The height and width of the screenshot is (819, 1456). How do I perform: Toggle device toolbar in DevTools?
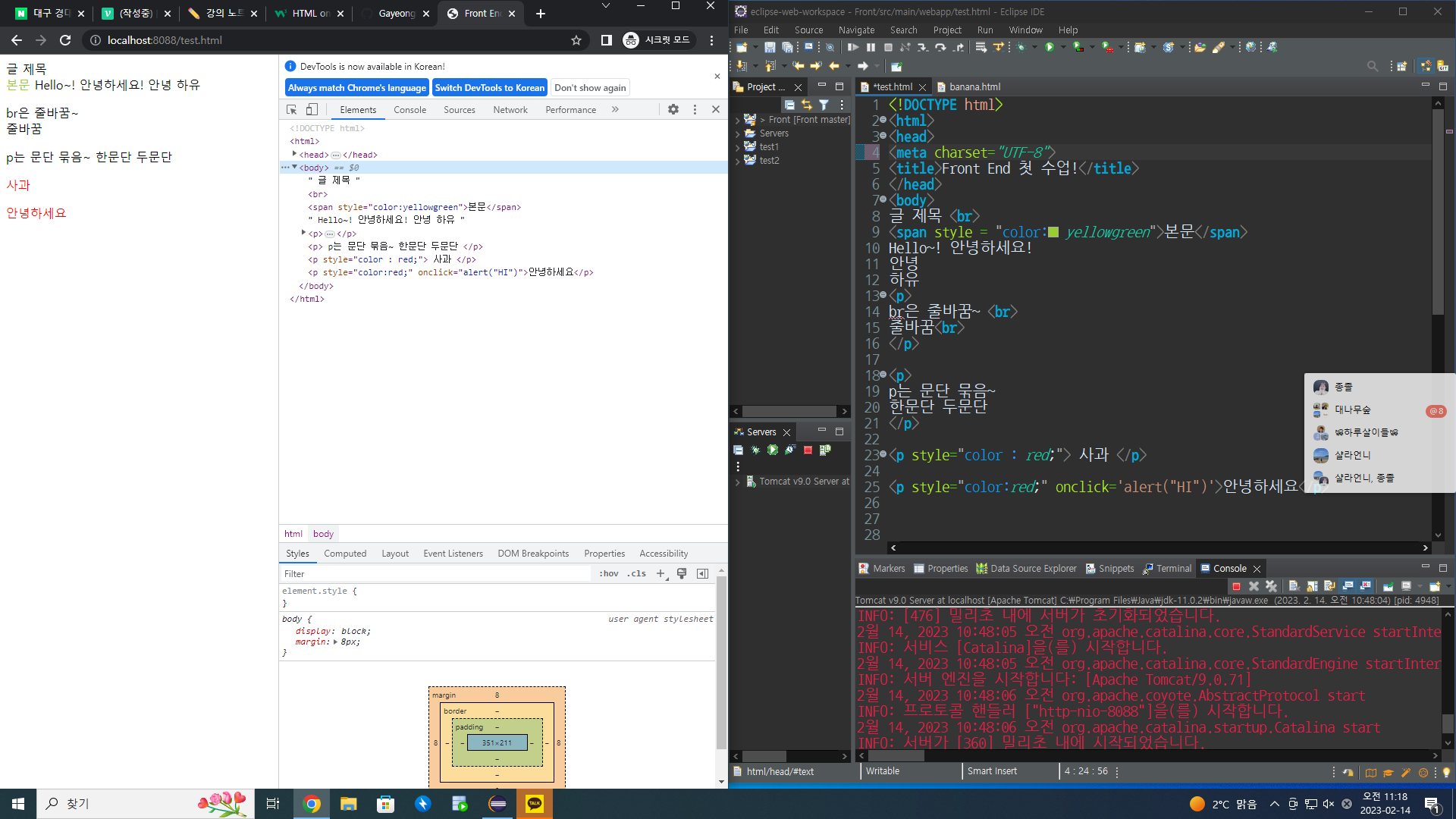312,110
